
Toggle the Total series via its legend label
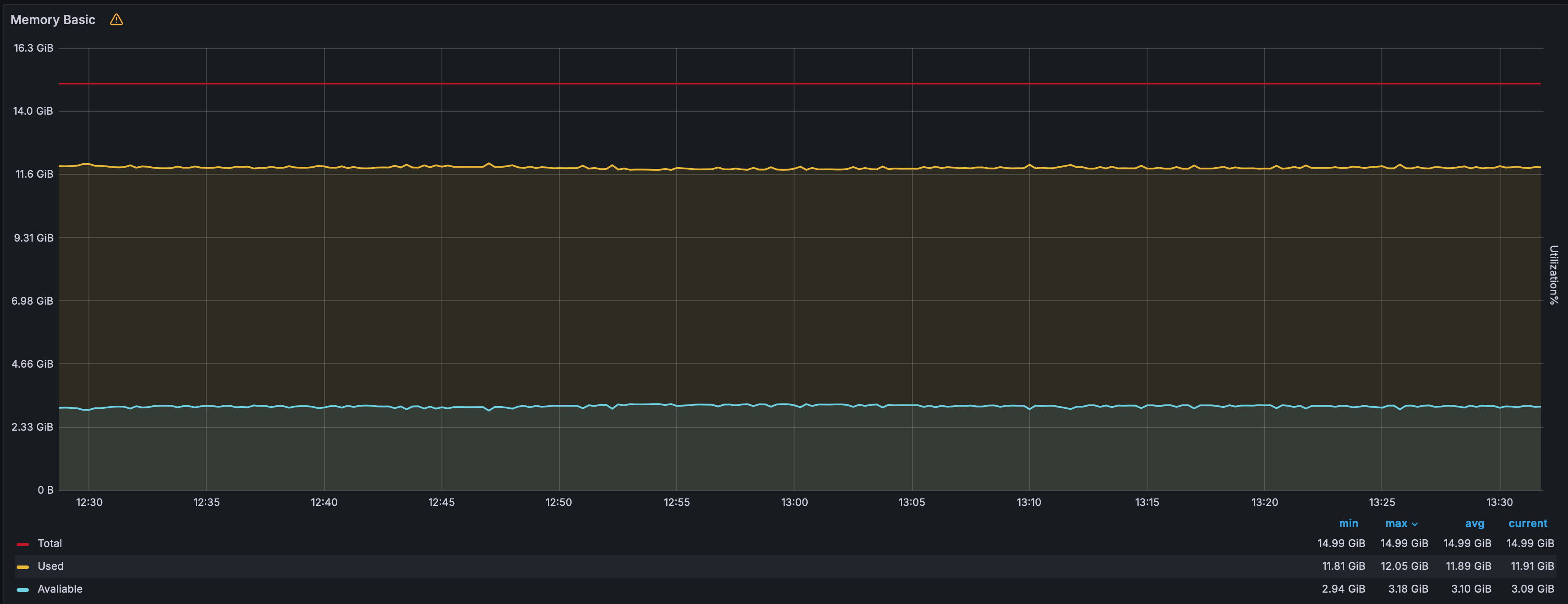(x=50, y=543)
